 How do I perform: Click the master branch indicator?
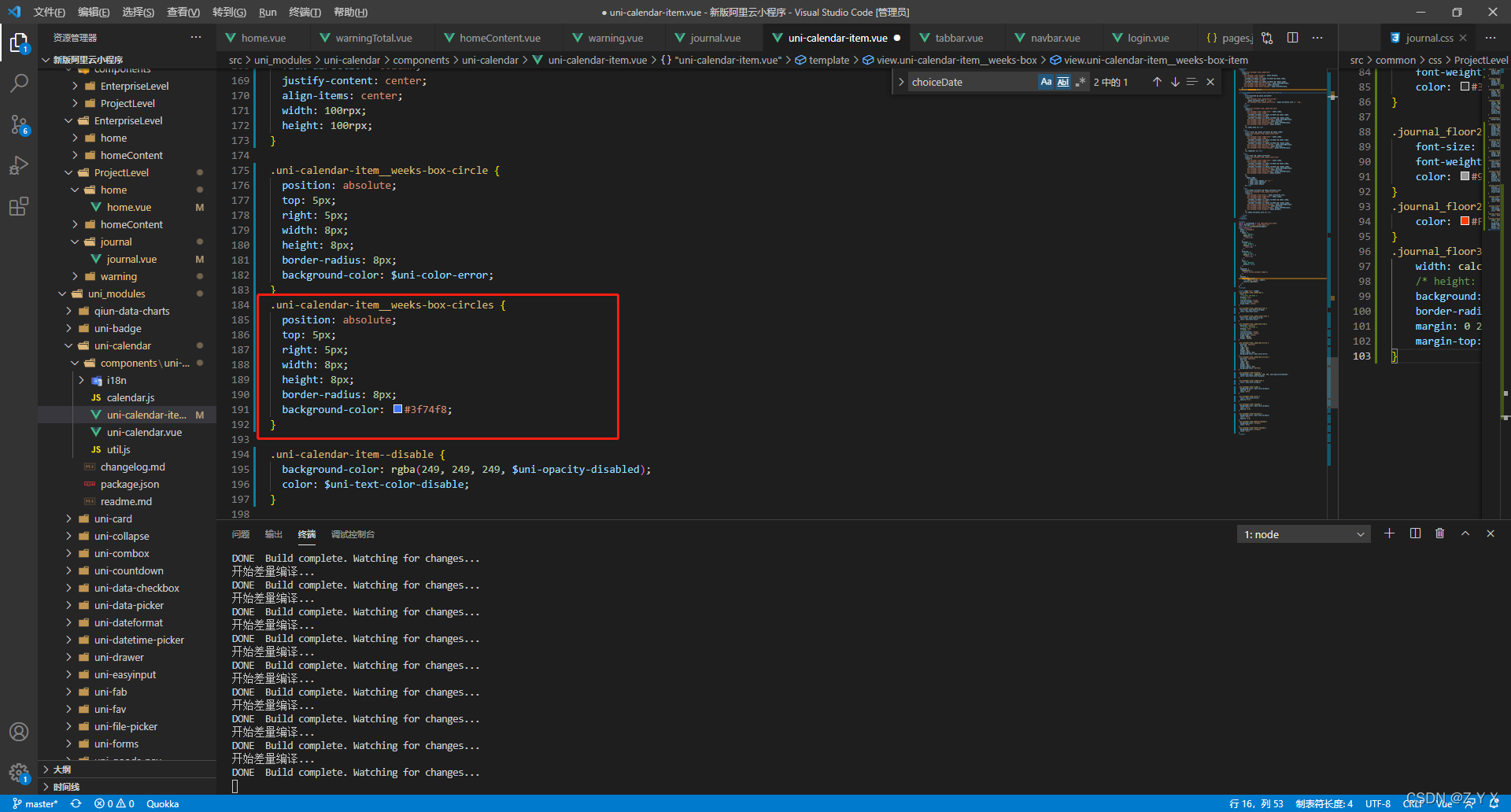36,803
